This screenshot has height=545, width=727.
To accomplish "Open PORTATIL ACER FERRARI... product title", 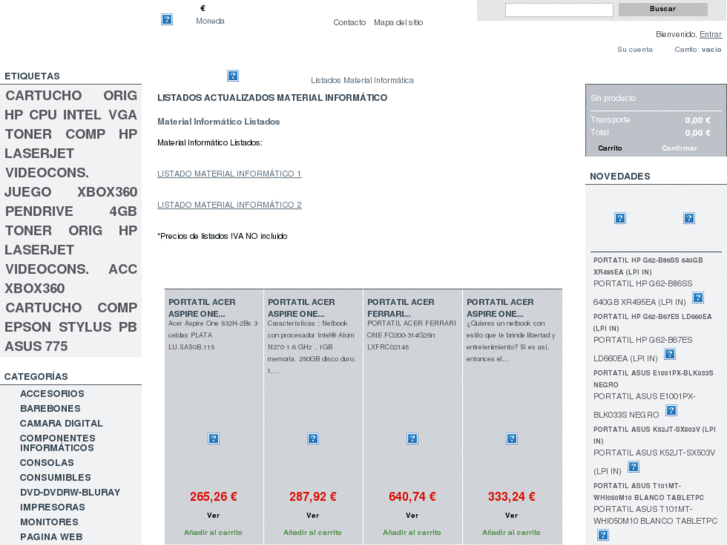I will click(401, 308).
